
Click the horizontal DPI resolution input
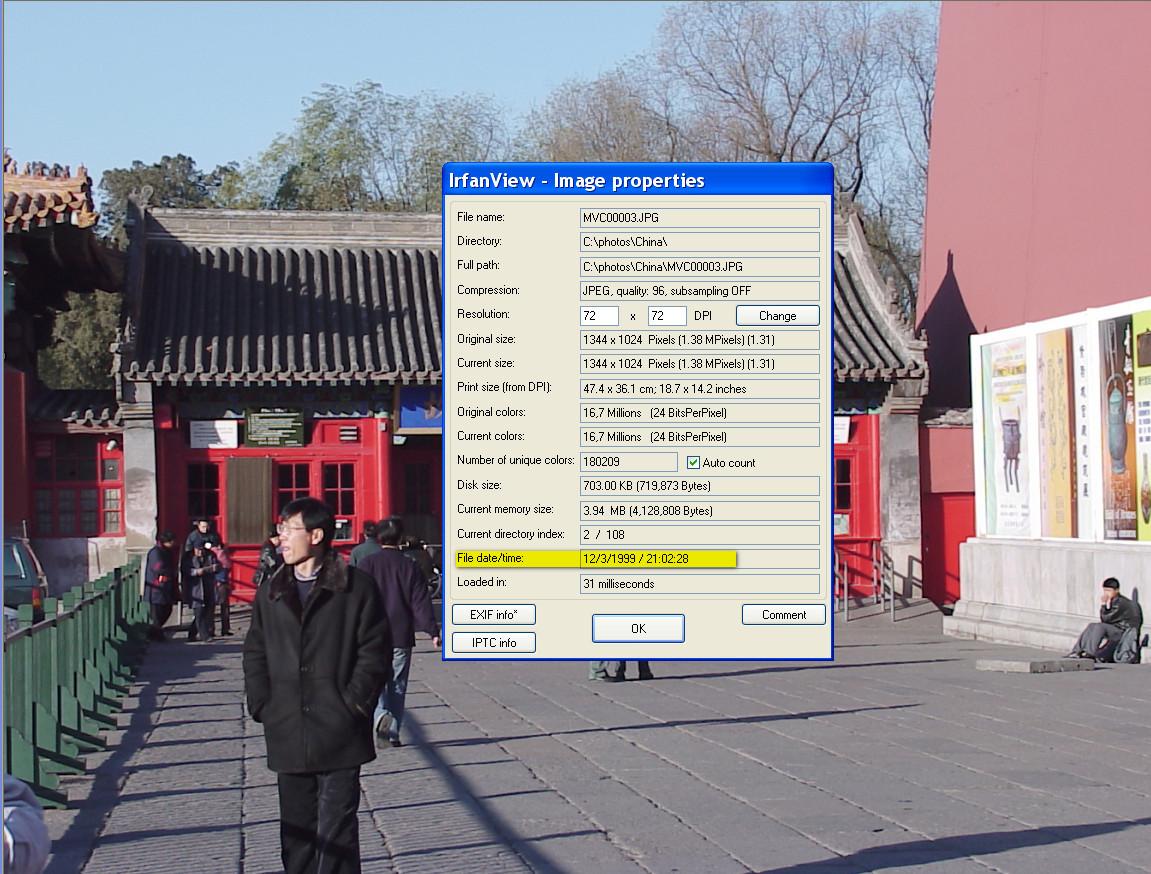click(599, 316)
